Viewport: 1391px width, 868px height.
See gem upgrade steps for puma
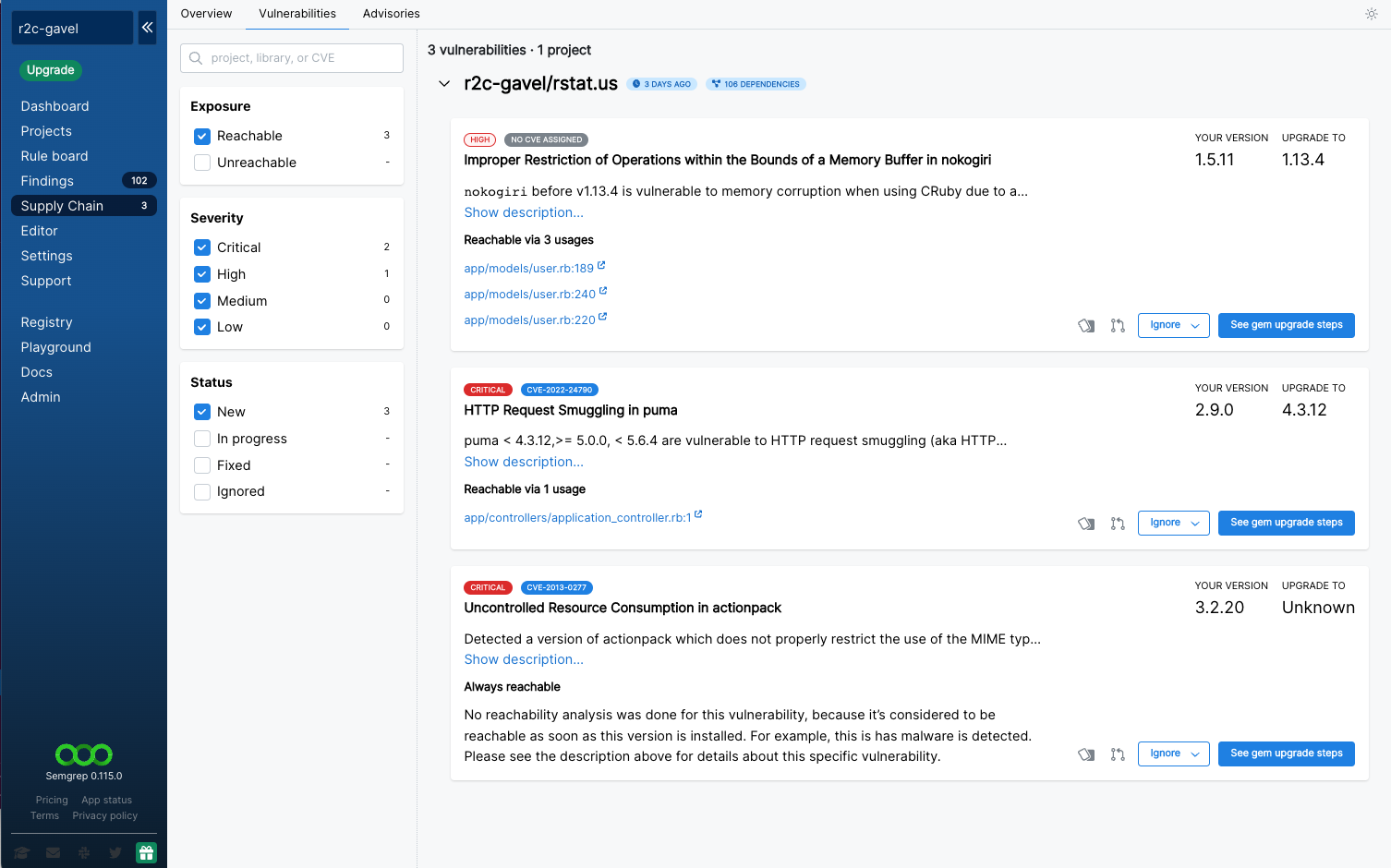1286,523
